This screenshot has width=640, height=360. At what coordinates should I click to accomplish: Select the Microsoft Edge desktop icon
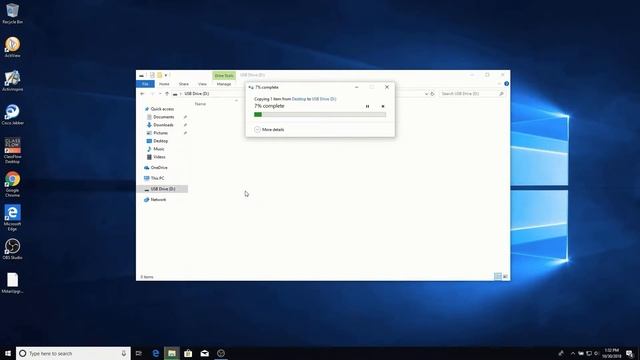point(12,218)
